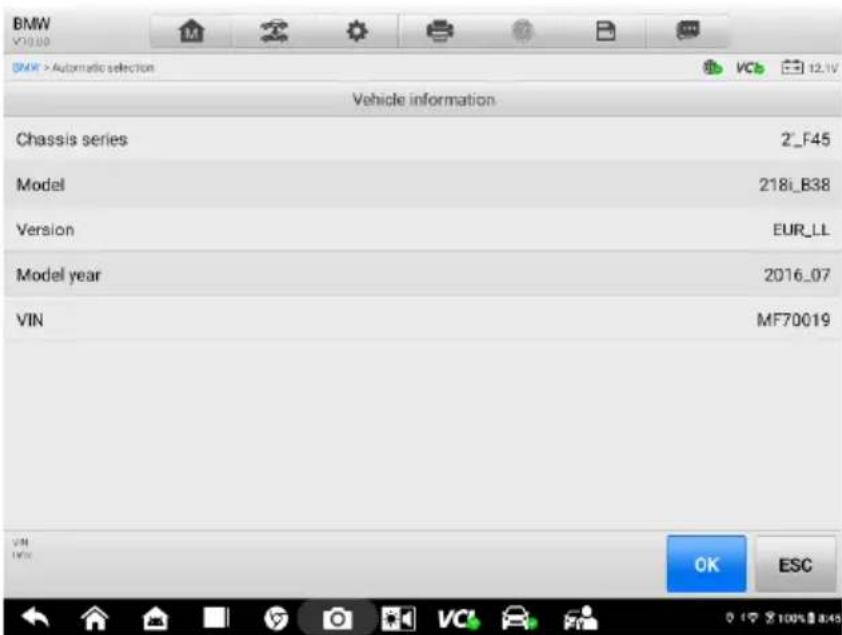The width and height of the screenshot is (842, 635).
Task: Go back with the Android back arrow
Action: pyautogui.click(x=35, y=618)
